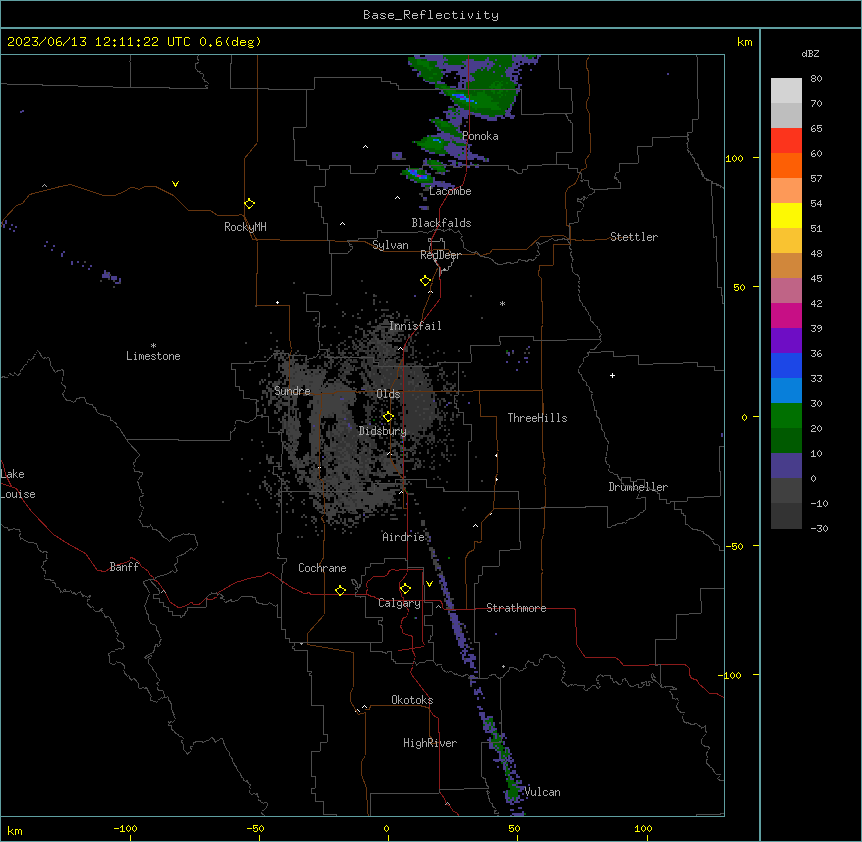
Task: Click the Drumheller label
Action: pos(638,487)
